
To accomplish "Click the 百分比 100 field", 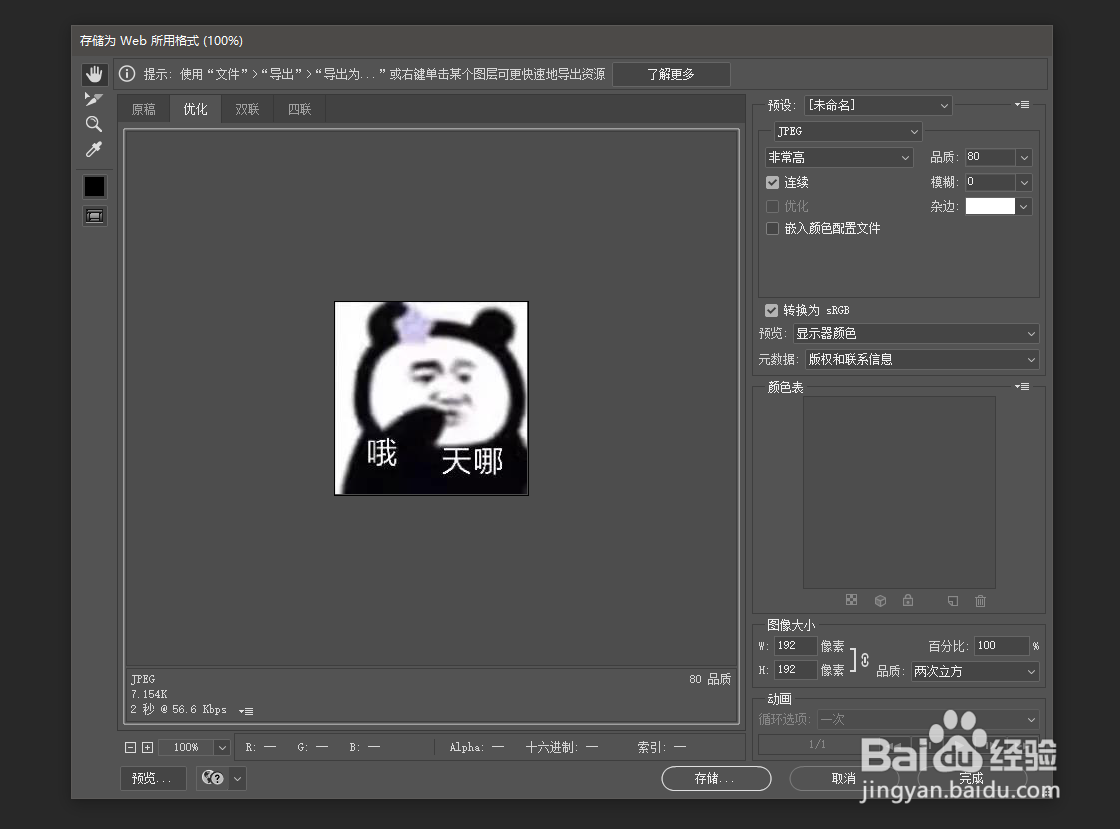I will [1002, 645].
